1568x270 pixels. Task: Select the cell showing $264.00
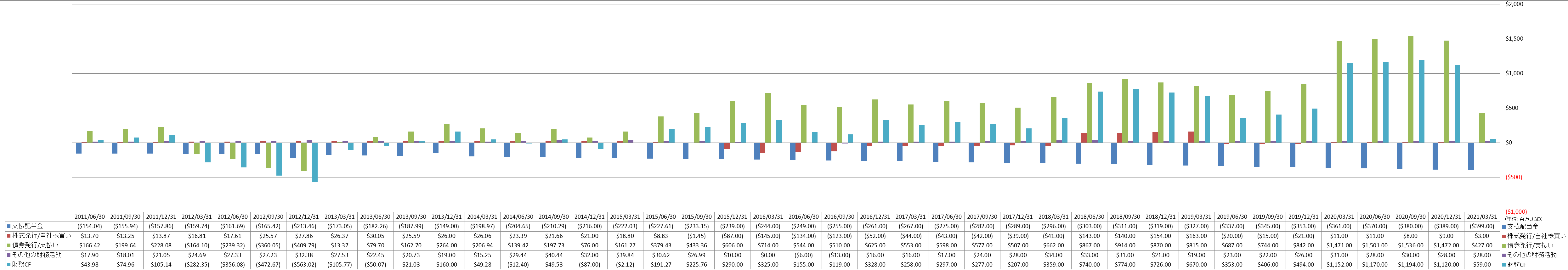447,246
